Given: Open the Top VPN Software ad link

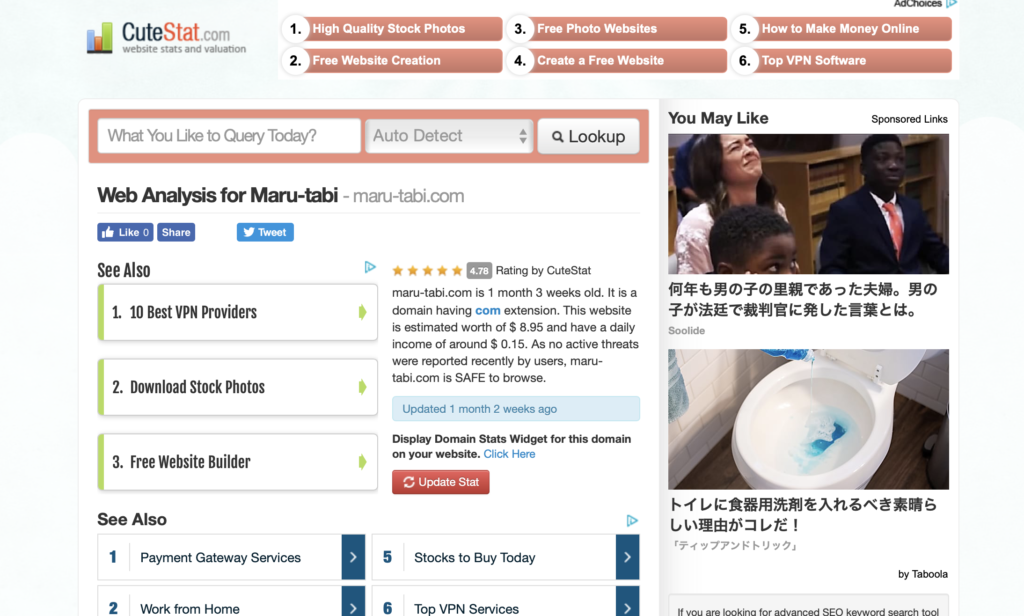Looking at the screenshot, I should tap(842, 61).
